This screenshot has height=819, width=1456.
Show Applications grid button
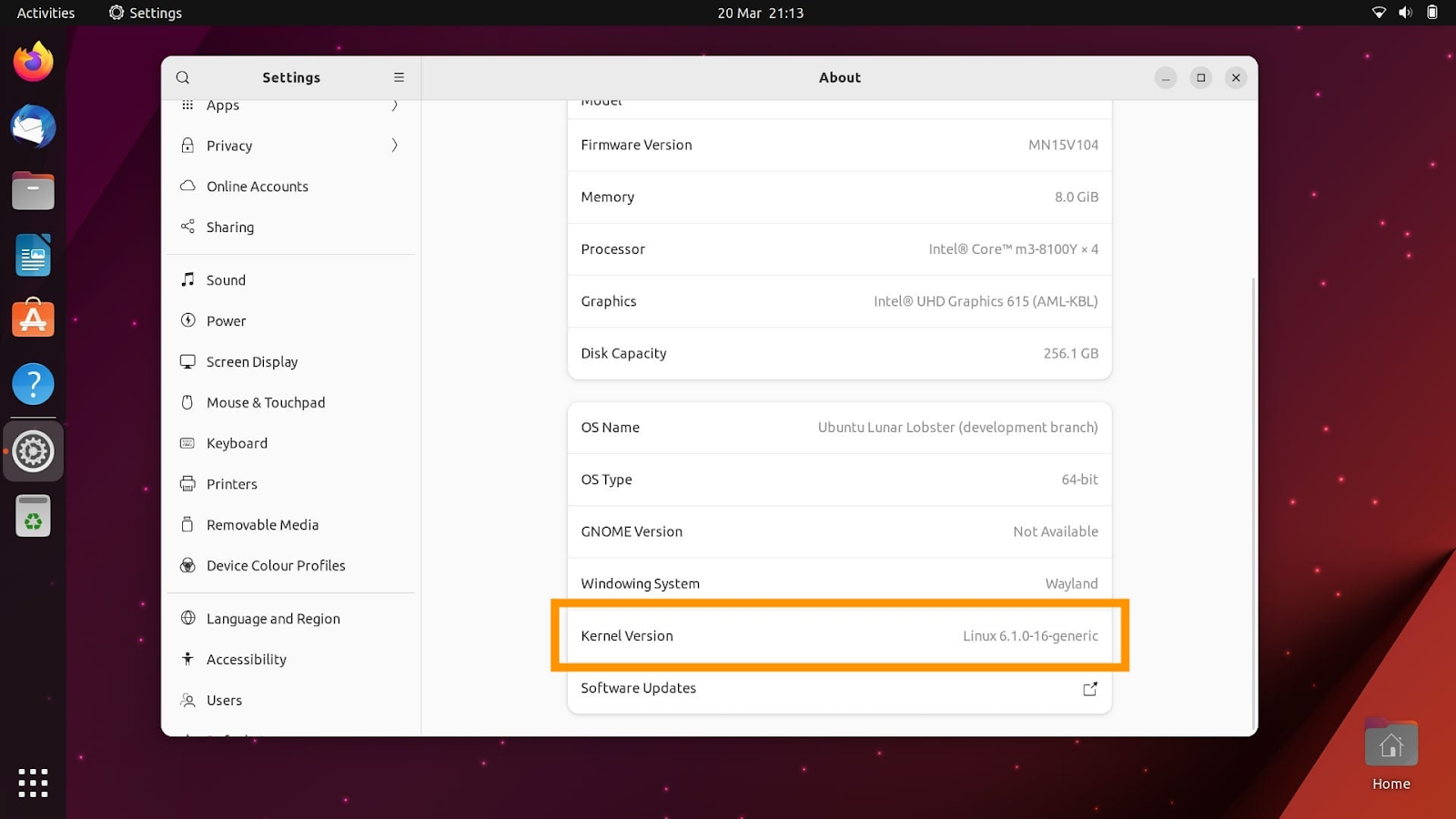click(33, 783)
